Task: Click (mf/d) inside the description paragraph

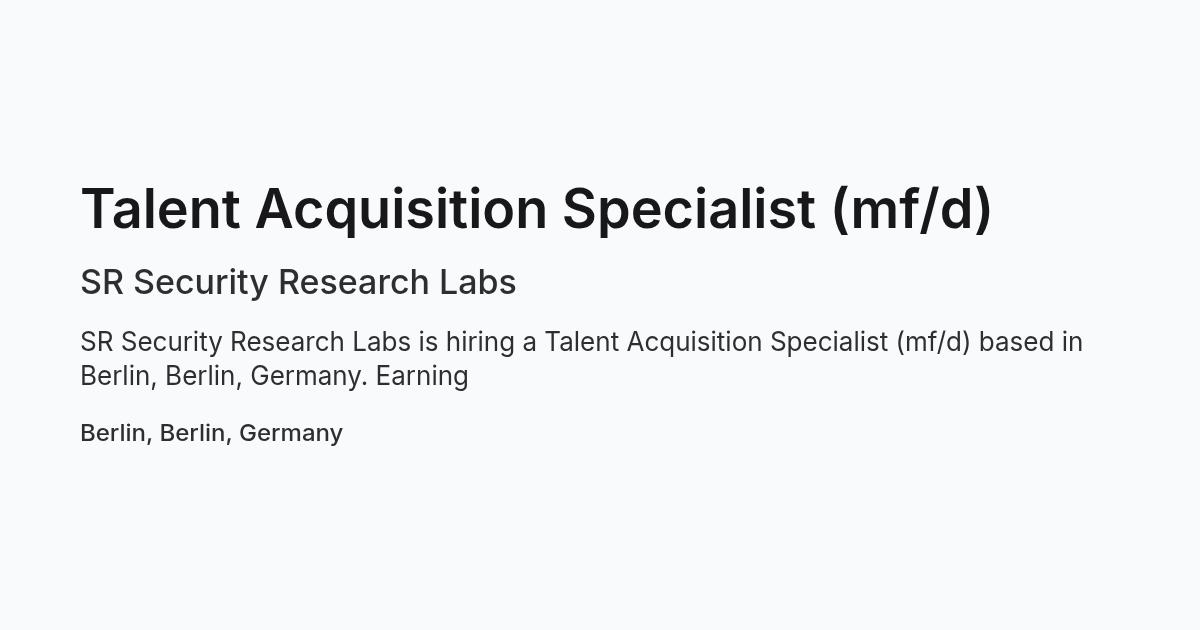Action: coord(934,342)
